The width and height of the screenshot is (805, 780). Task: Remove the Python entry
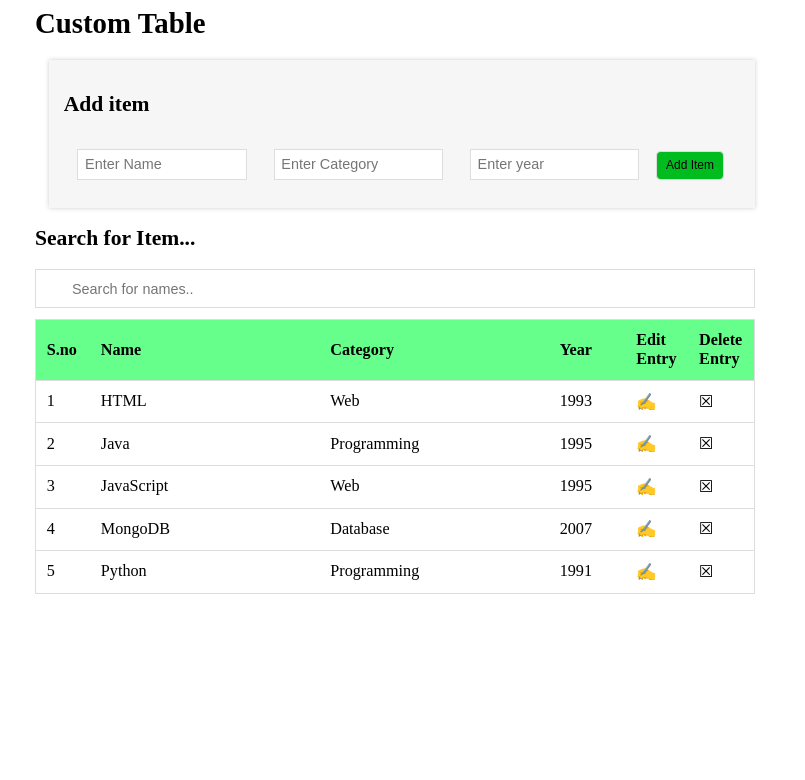point(706,572)
